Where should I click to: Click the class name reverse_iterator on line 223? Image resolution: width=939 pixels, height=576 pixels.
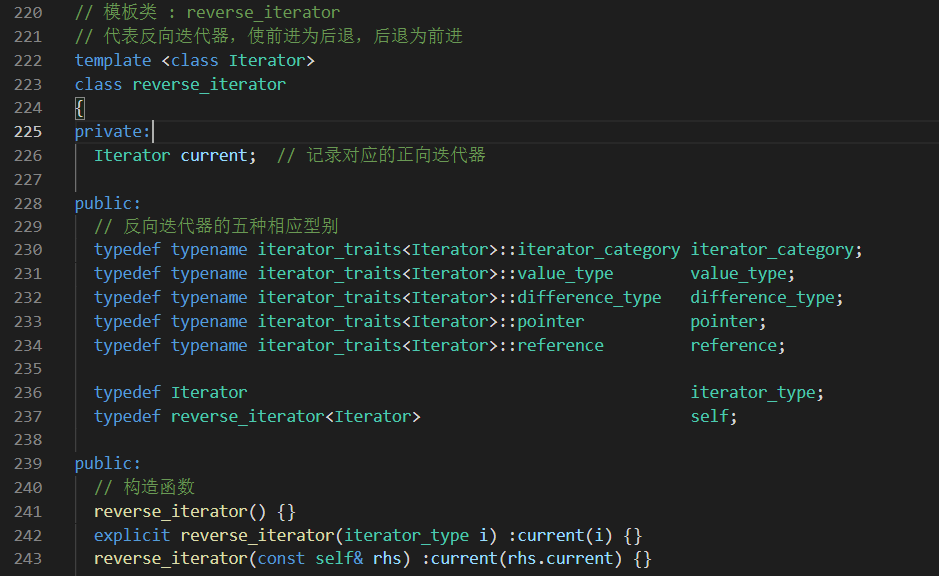208,84
